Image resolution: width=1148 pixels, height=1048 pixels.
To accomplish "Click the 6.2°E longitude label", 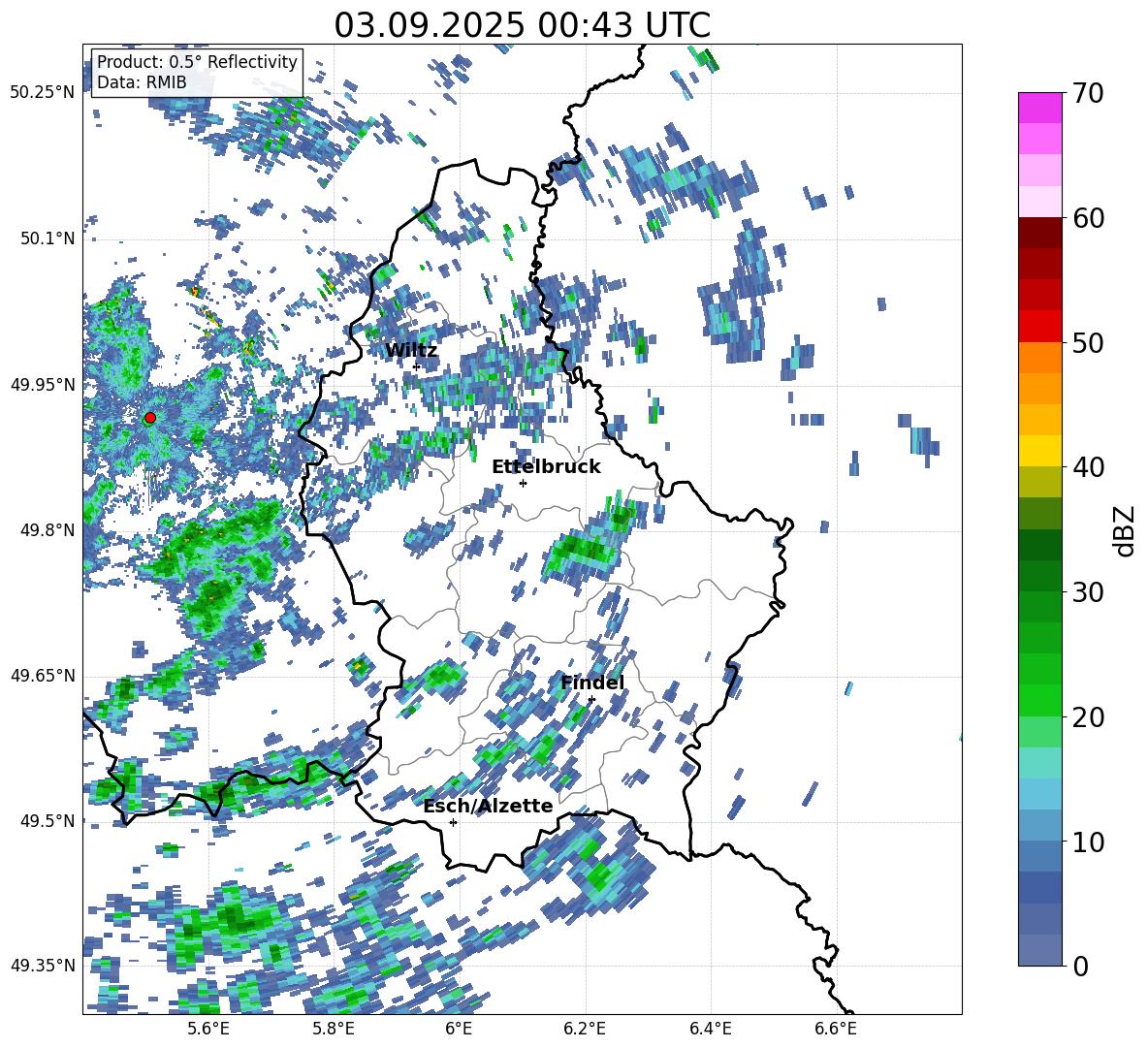I will click(585, 1029).
